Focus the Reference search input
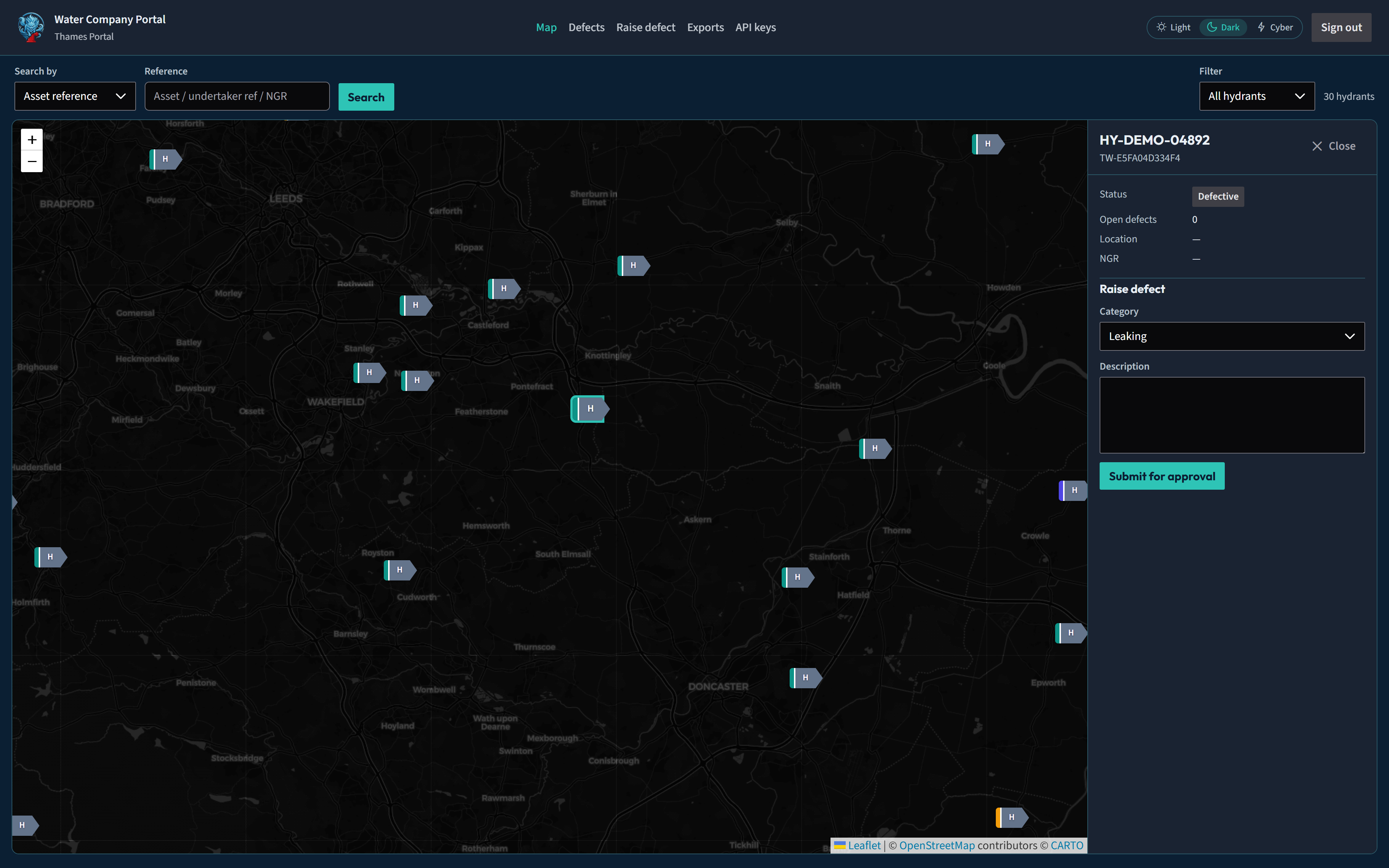Viewport: 1389px width, 868px height. point(237,97)
